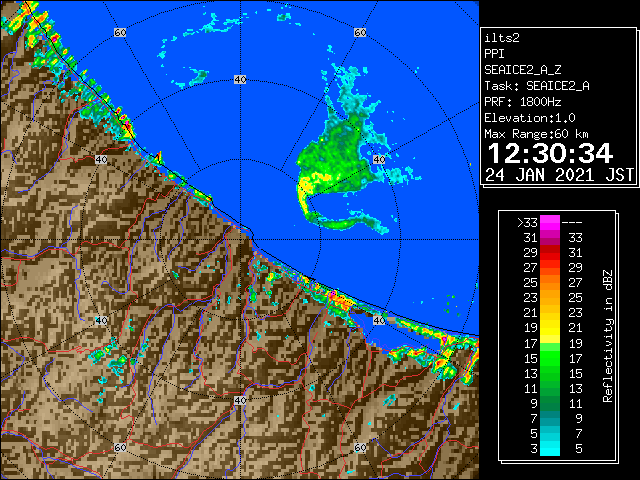
Task: Click the 12:30:34 timestamp
Action: (x=550, y=153)
